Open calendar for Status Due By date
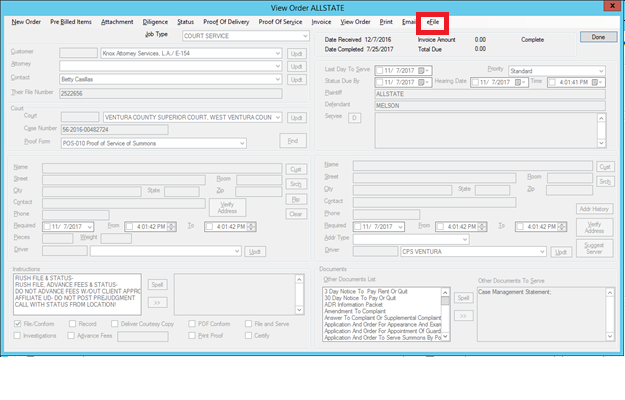The height and width of the screenshot is (400, 625). click(x=423, y=82)
